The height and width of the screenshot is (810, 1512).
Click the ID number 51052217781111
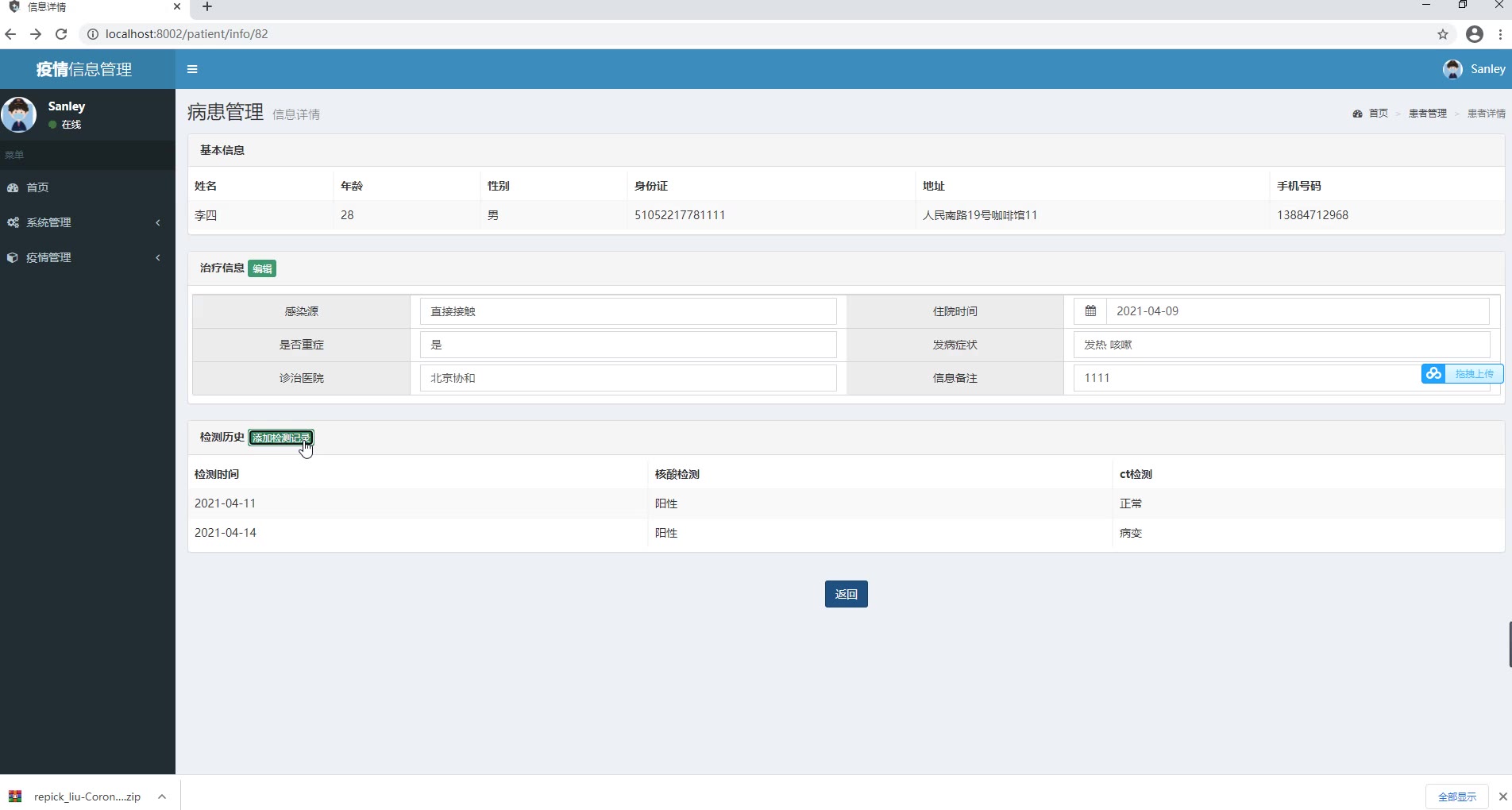tap(680, 215)
